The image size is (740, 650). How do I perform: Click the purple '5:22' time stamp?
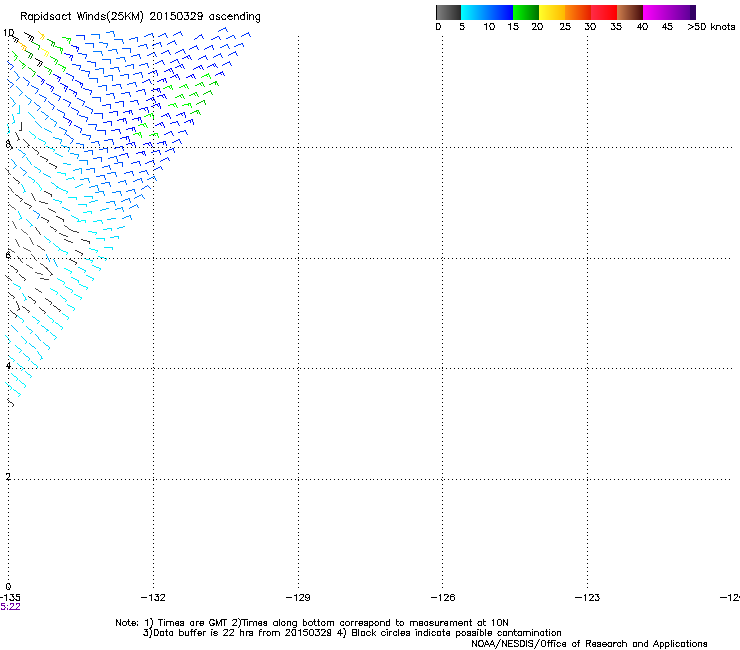pyautogui.click(x=10, y=607)
